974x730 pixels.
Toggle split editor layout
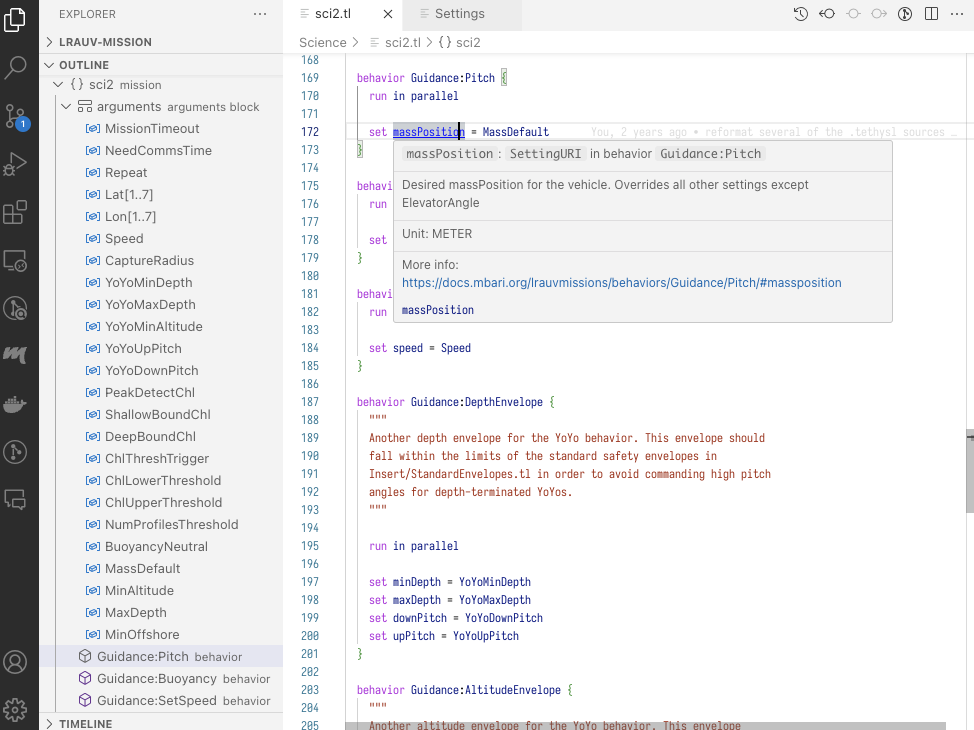[x=931, y=14]
